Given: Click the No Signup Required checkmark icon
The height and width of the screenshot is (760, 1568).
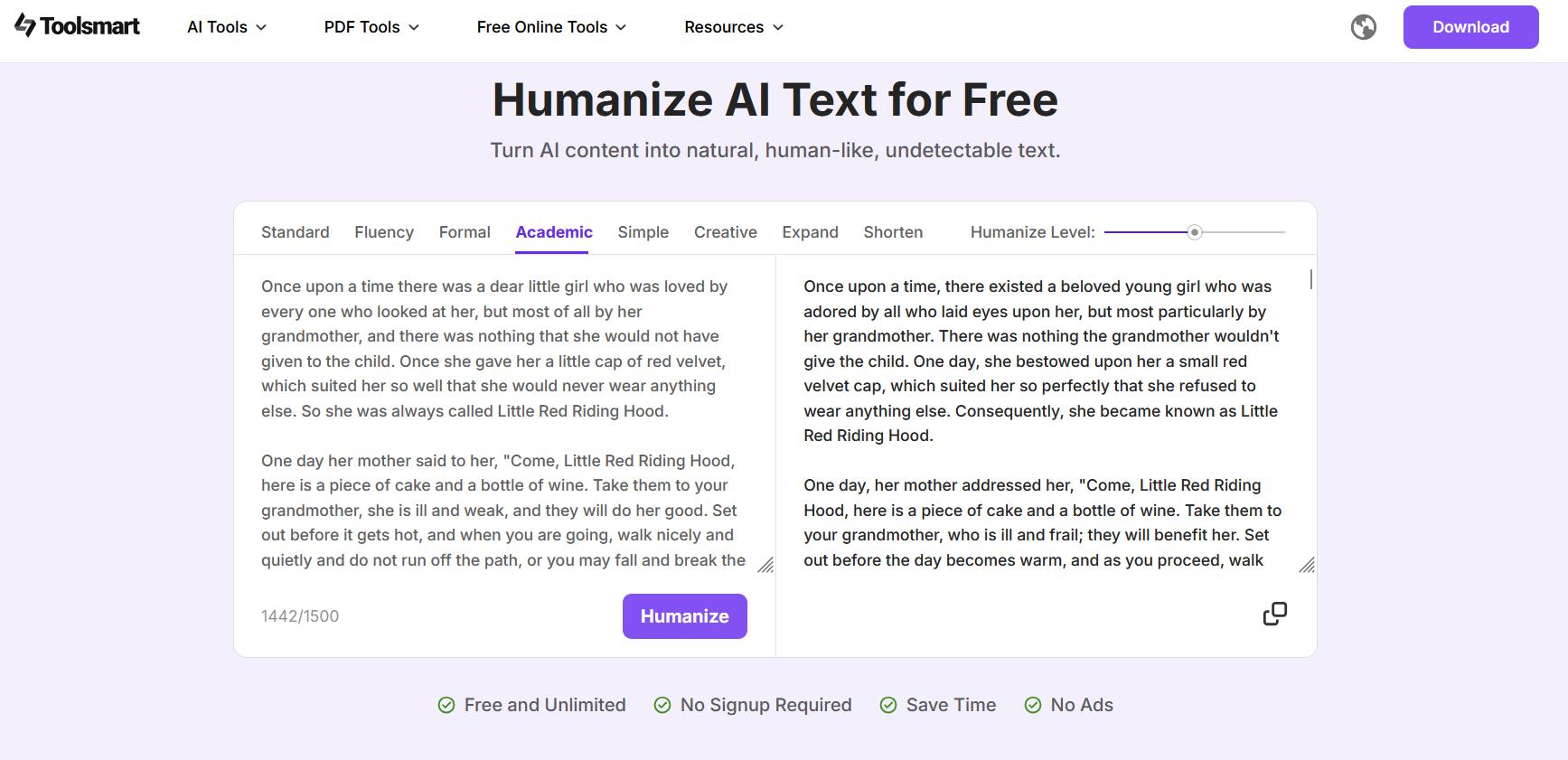Looking at the screenshot, I should click(x=662, y=705).
